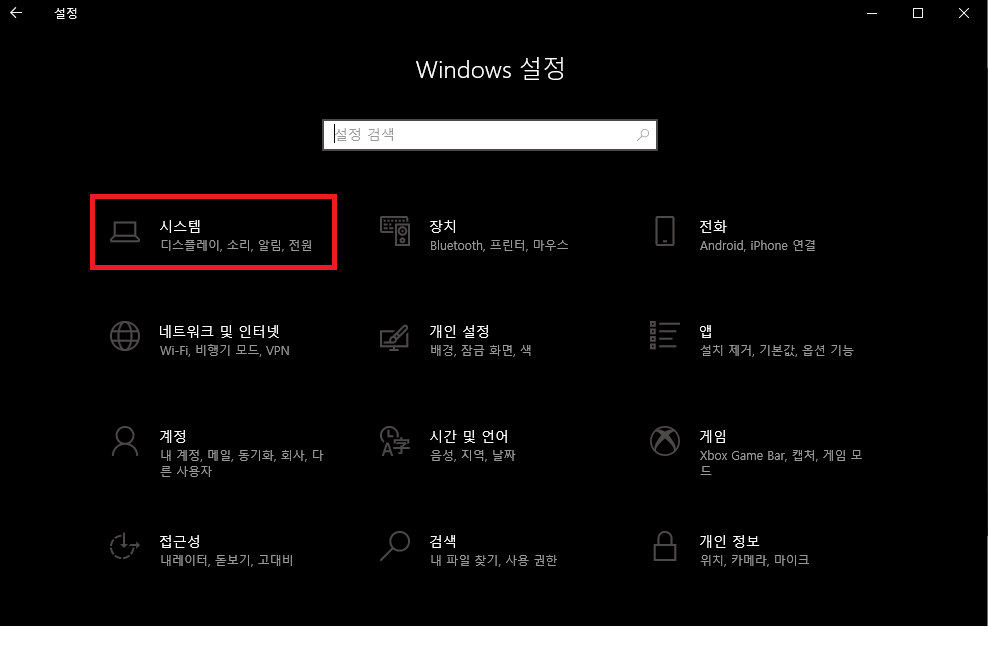Click the text 배경, 잠금 화면, 색
The image size is (988, 670).
481,350
